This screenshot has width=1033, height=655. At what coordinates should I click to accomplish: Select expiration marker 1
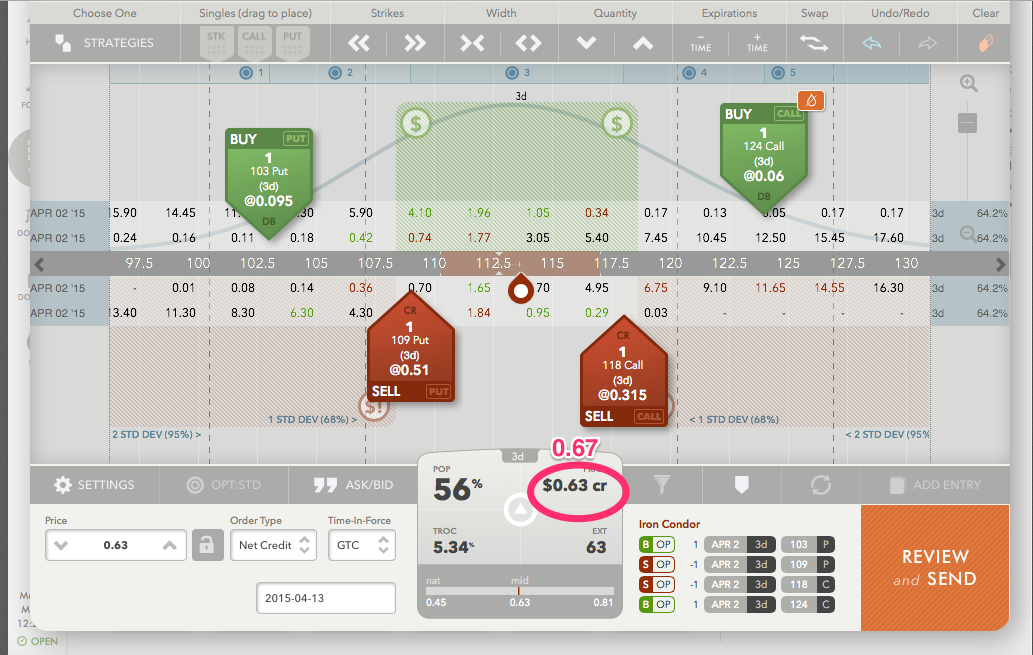pos(246,72)
